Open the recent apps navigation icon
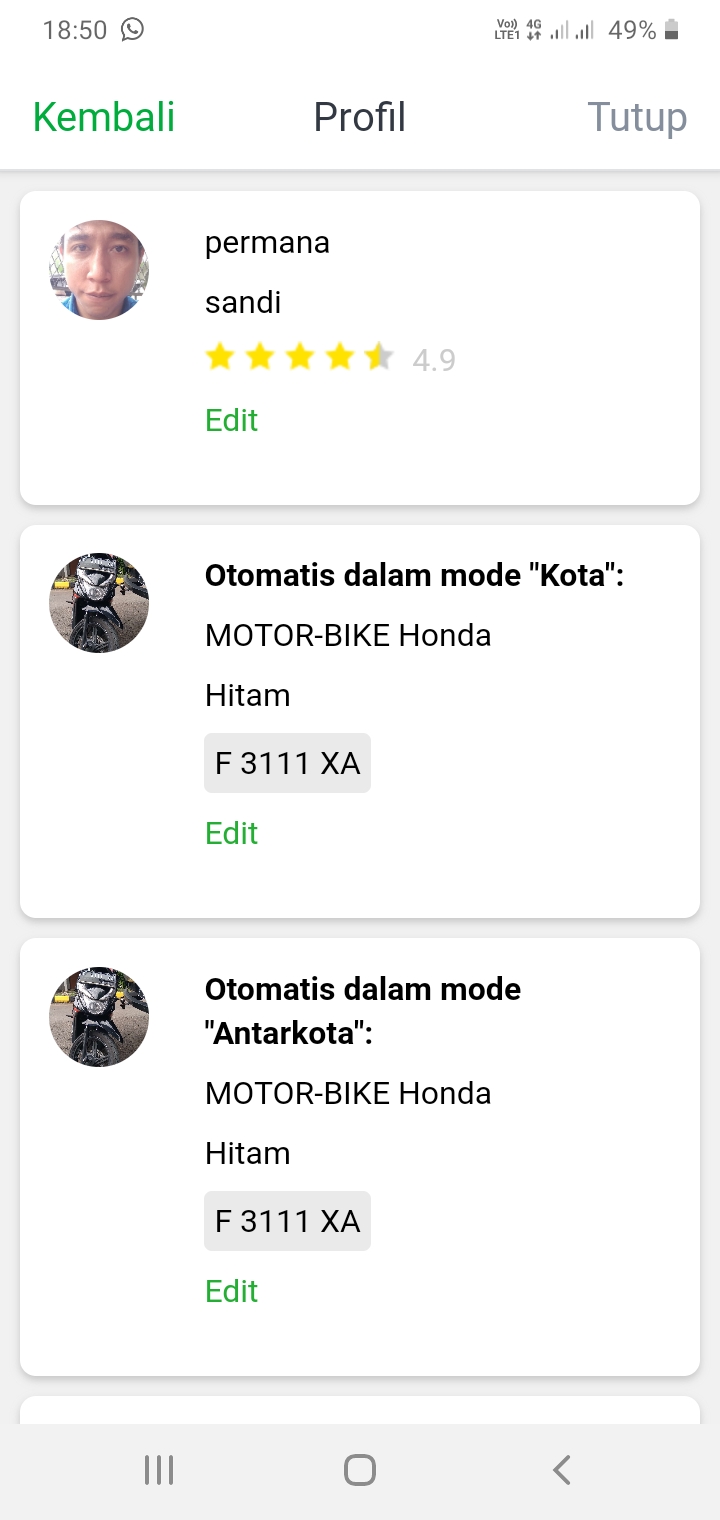This screenshot has height=1520, width=720. click(159, 1470)
